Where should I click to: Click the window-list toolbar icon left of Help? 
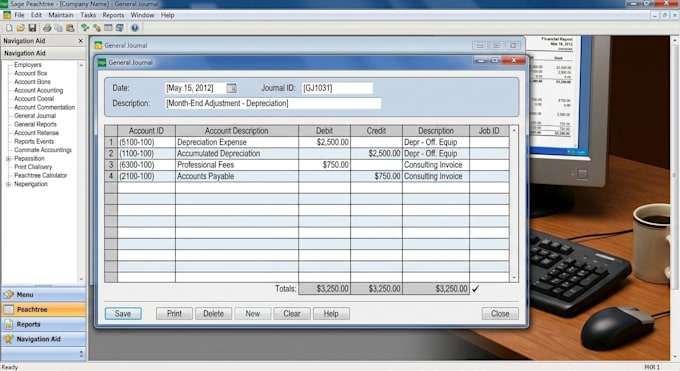[x=120, y=28]
